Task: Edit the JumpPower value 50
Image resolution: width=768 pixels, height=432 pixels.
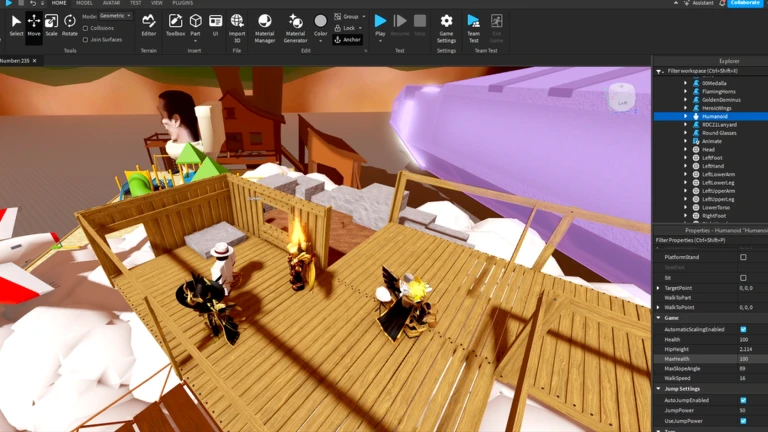Action: (x=752, y=410)
